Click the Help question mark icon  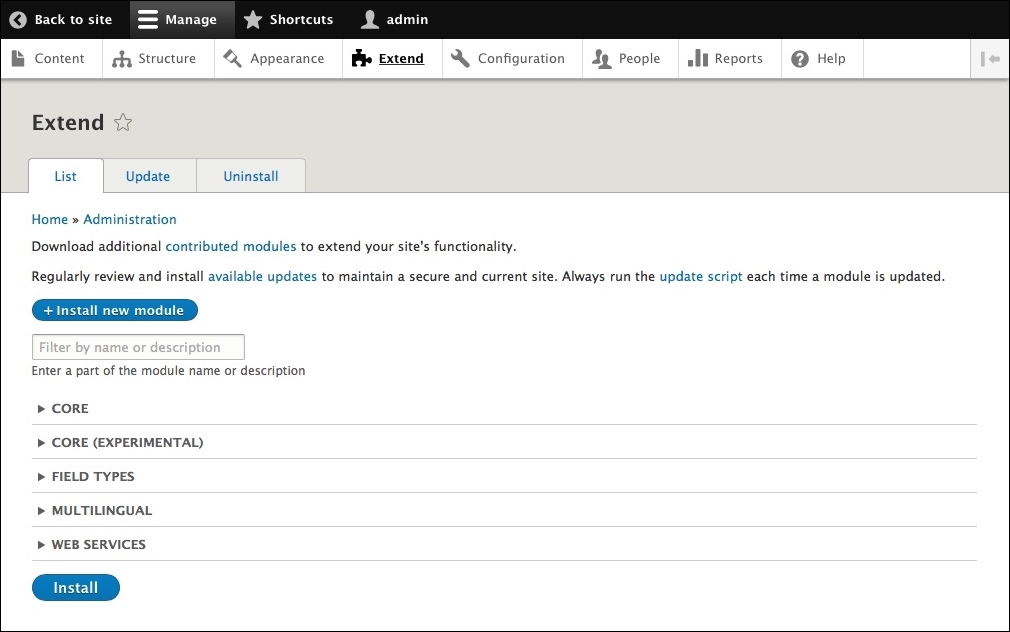point(800,59)
